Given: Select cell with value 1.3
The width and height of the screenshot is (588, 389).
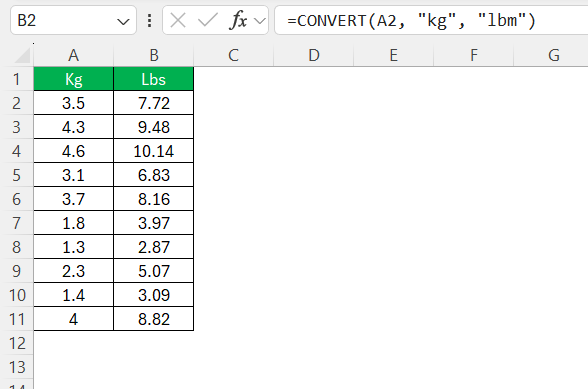Looking at the screenshot, I should (x=74, y=247).
